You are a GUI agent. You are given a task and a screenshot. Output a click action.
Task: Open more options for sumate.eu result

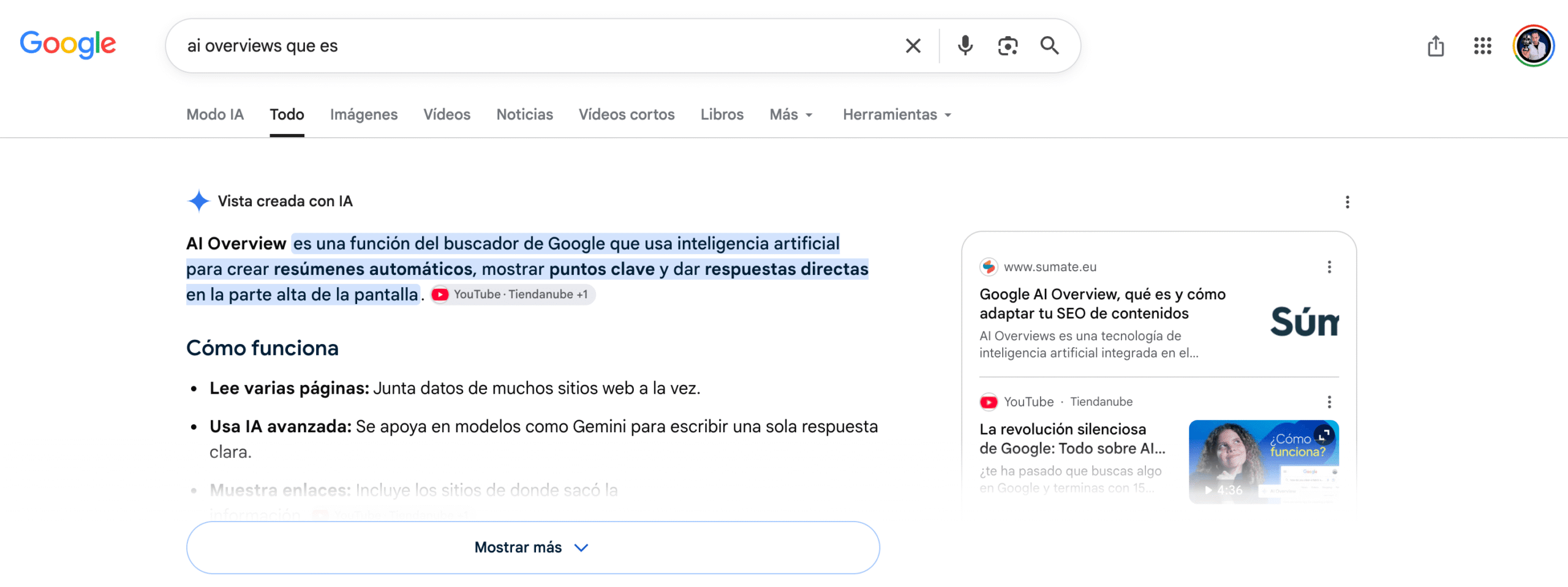tap(1329, 267)
